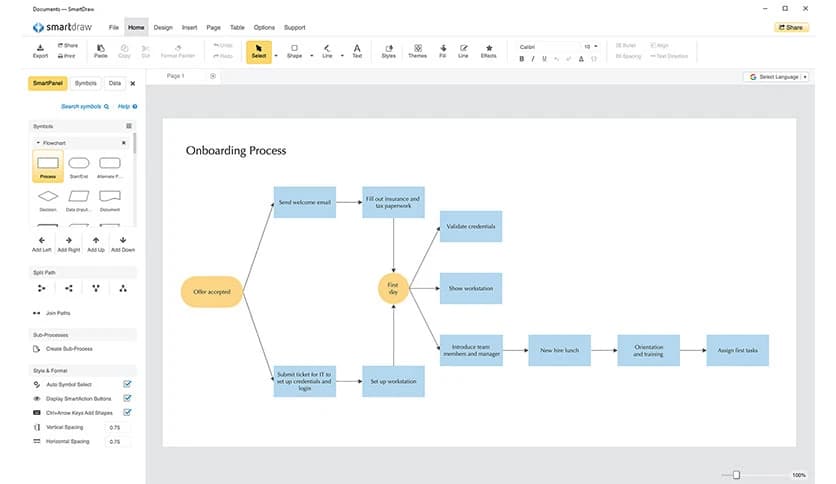The image size is (836, 484).
Task: Click Join Paths icon
Action: [41, 313]
